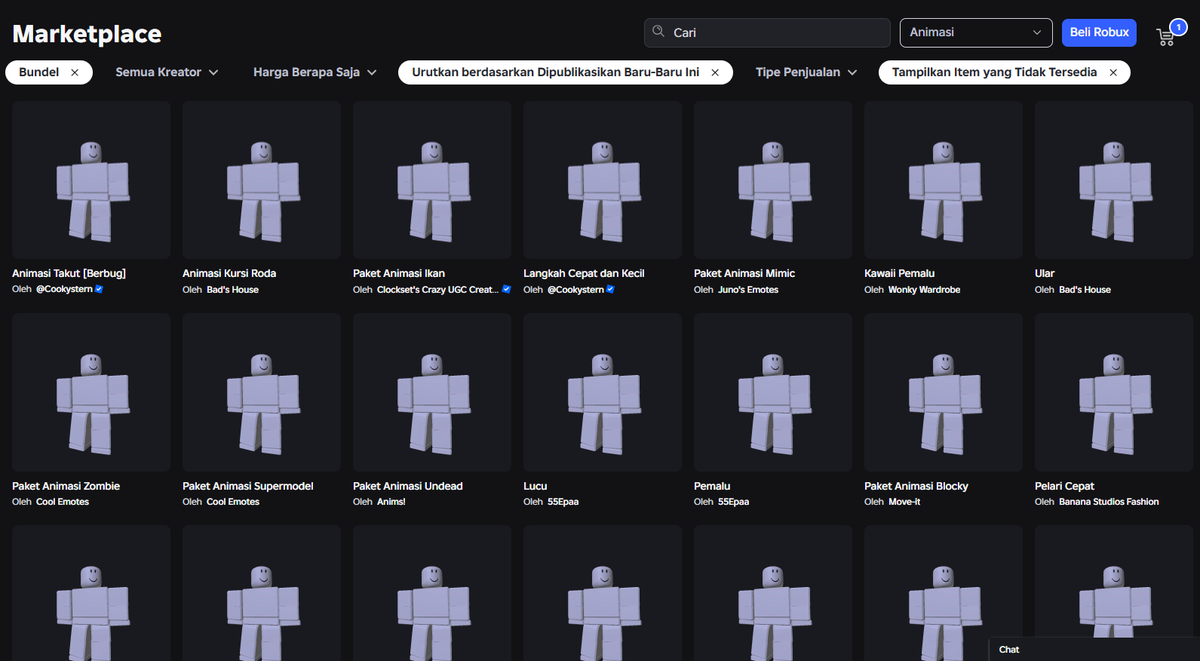Screen dimensions: 1200x661
Task: Click the Marketplace heading
Action: 87,34
